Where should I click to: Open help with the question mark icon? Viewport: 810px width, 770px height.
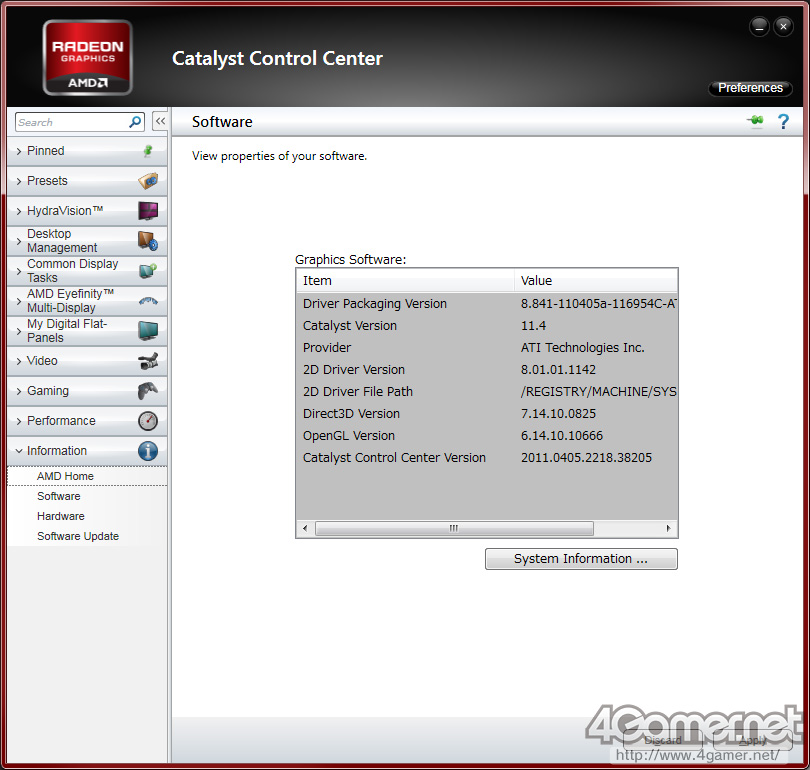coord(783,122)
